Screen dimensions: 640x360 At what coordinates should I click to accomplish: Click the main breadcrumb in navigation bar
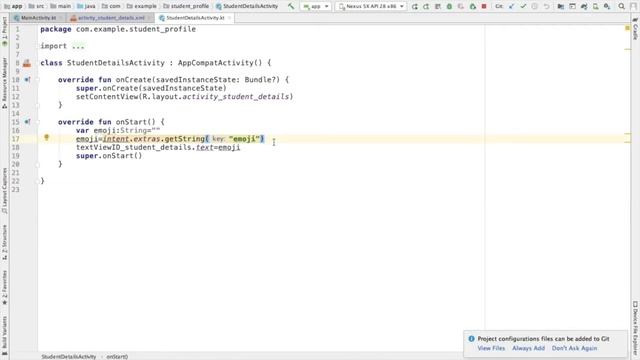pyautogui.click(x=60, y=6)
